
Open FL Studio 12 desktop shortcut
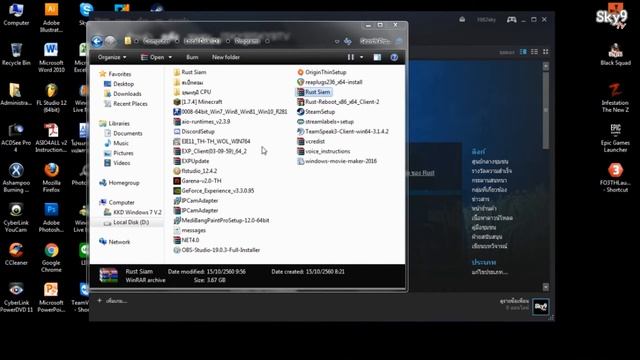51,97
